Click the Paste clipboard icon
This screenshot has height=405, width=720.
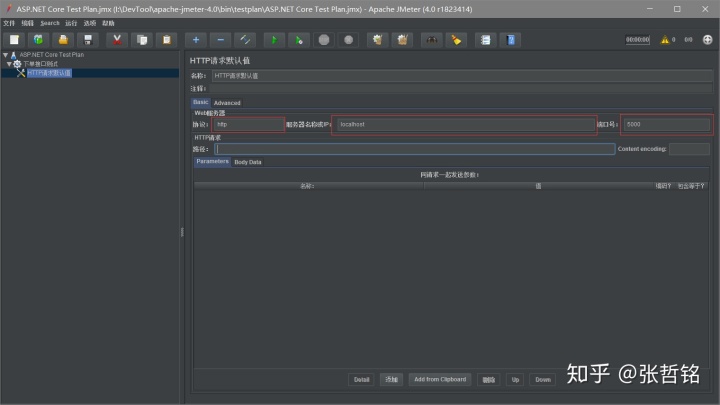tap(167, 40)
